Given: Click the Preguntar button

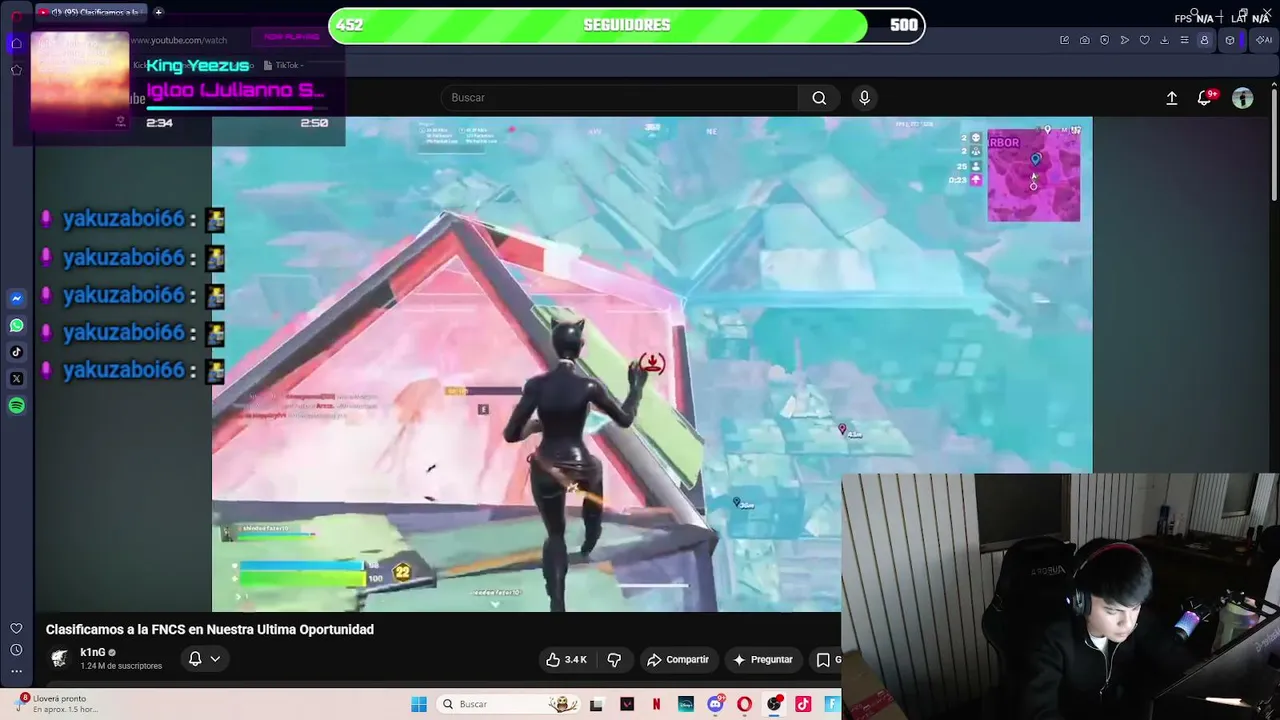Looking at the screenshot, I should (763, 660).
